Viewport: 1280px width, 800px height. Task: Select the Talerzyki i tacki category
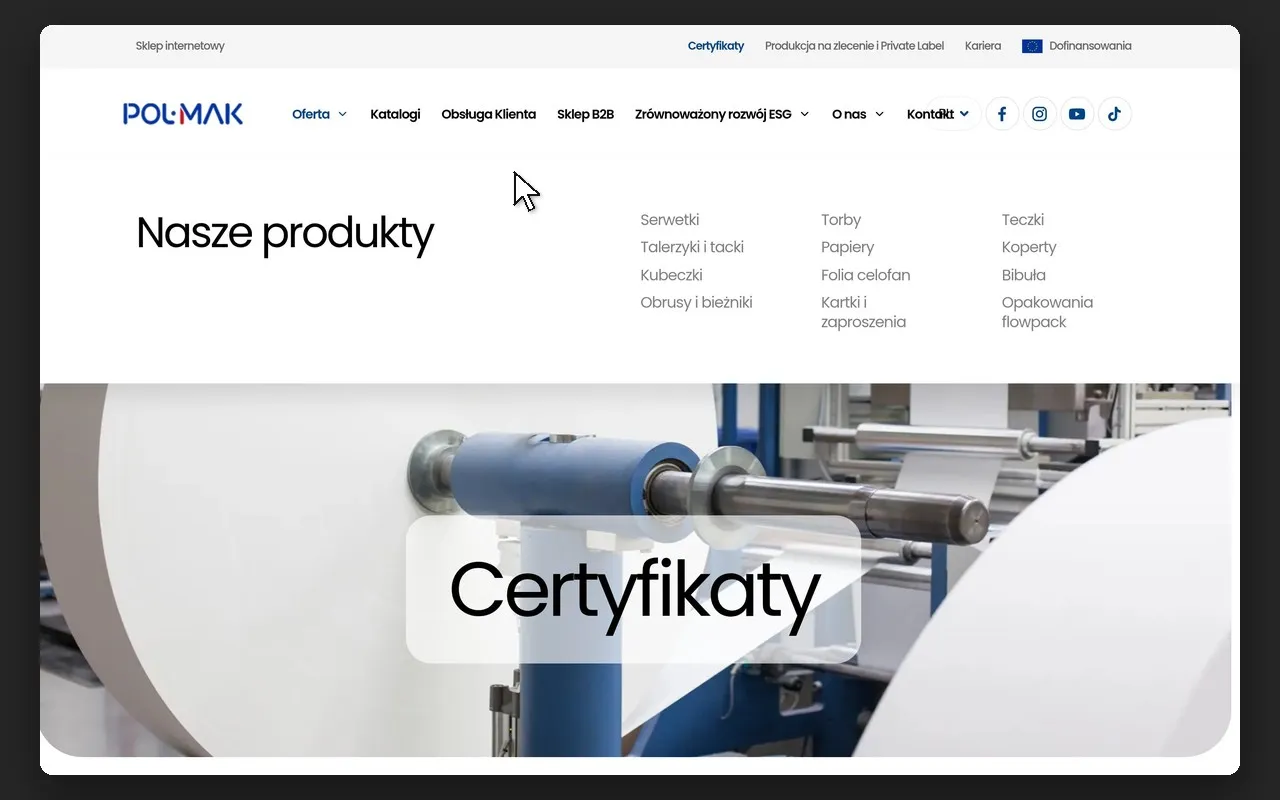pos(692,247)
